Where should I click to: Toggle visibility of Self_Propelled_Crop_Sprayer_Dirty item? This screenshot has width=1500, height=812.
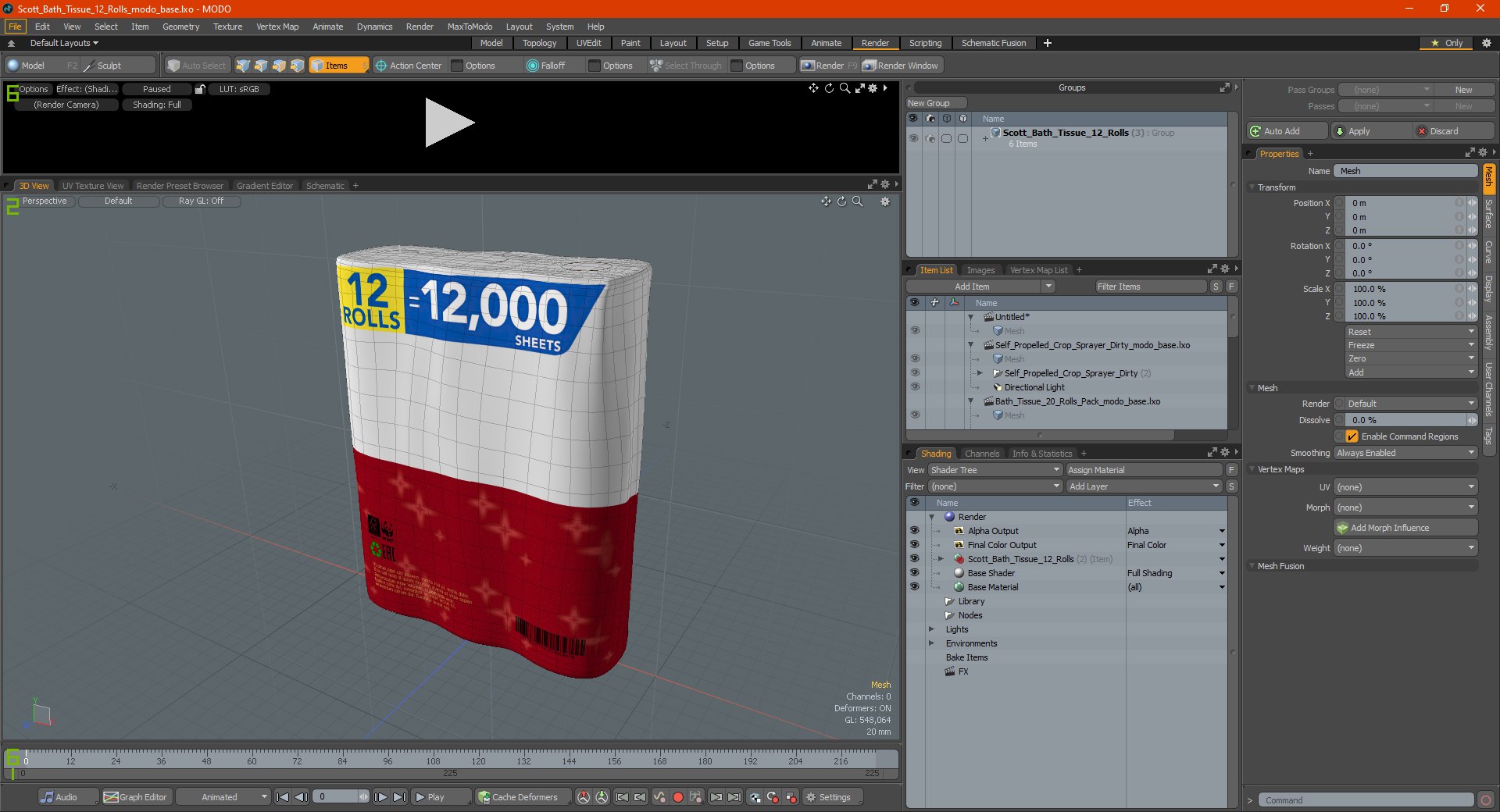(x=915, y=373)
